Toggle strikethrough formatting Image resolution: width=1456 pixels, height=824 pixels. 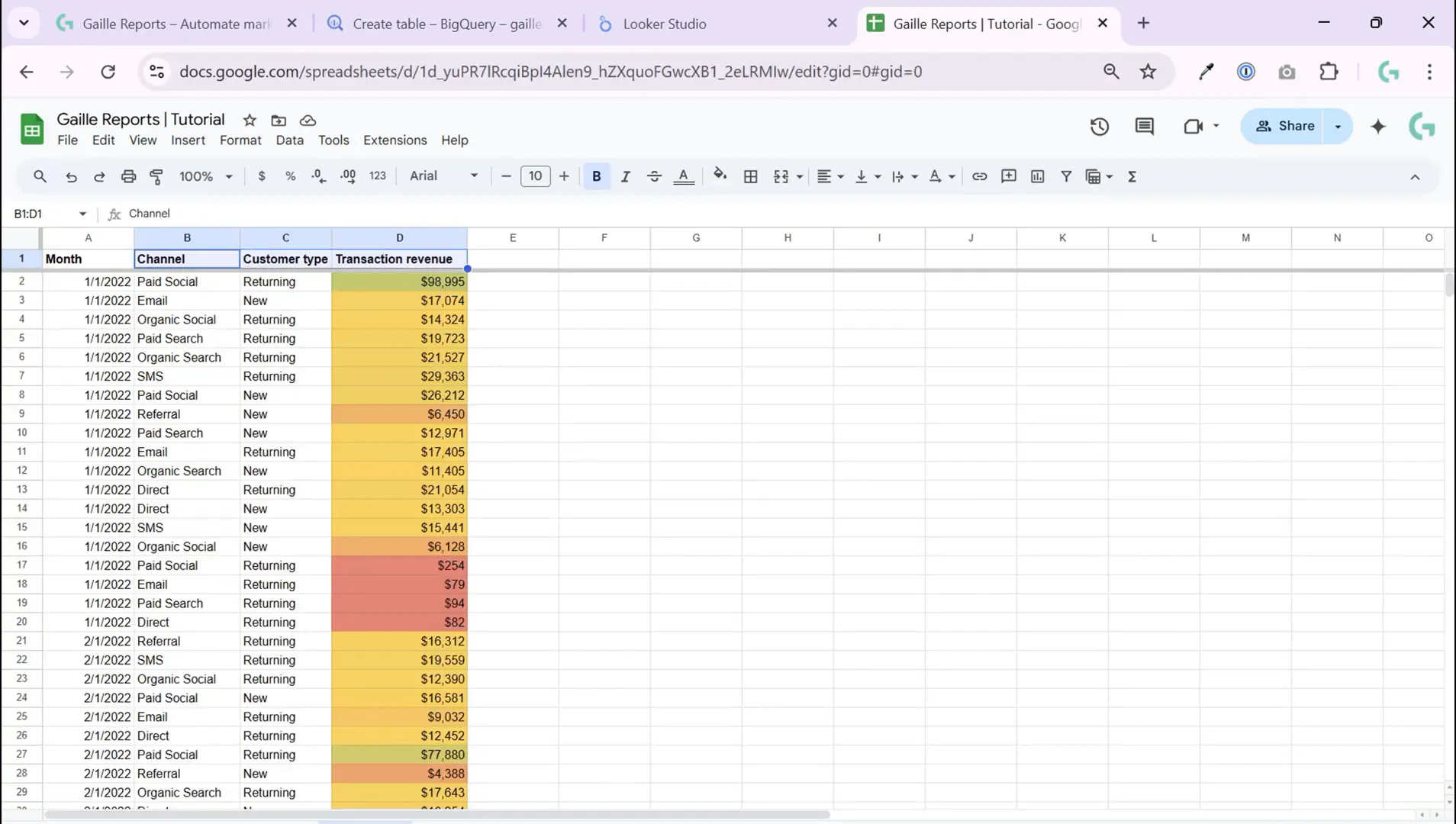pos(654,176)
